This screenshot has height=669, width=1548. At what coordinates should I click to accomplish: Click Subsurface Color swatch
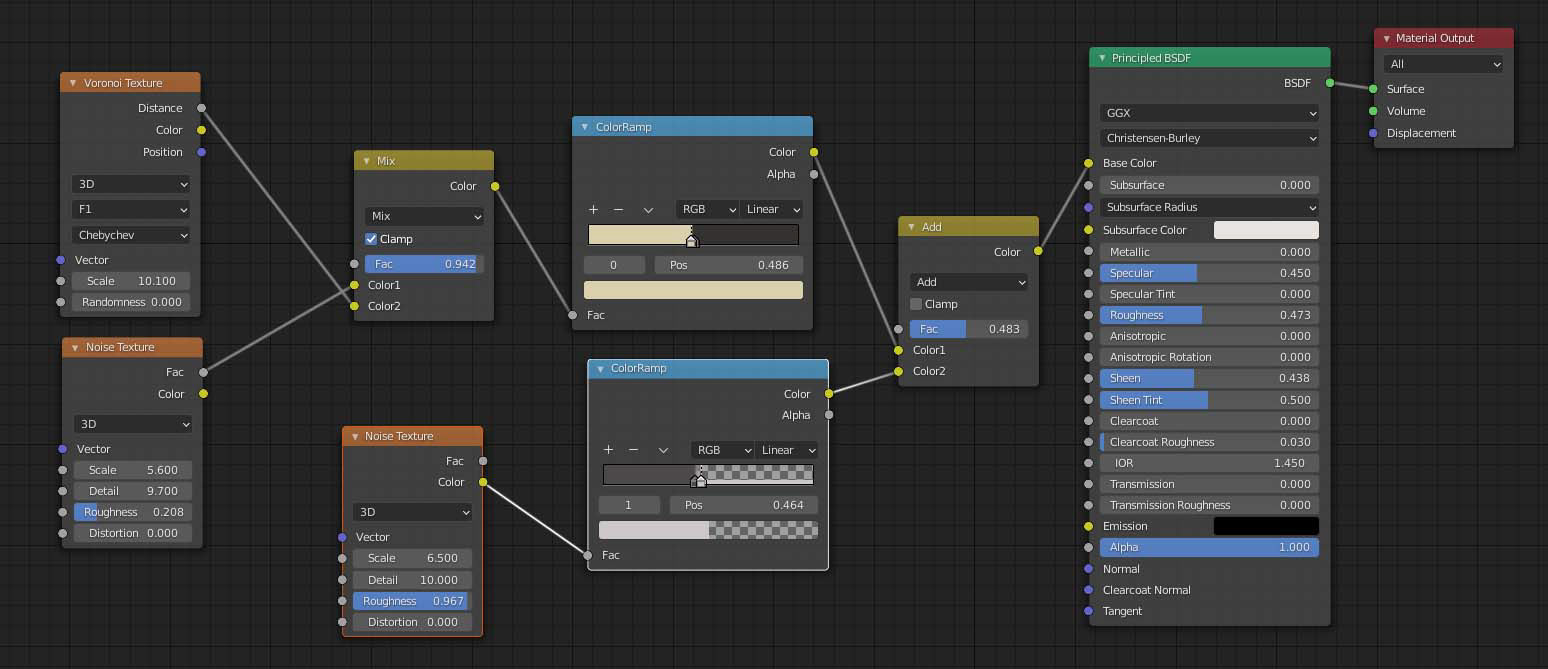point(1266,230)
